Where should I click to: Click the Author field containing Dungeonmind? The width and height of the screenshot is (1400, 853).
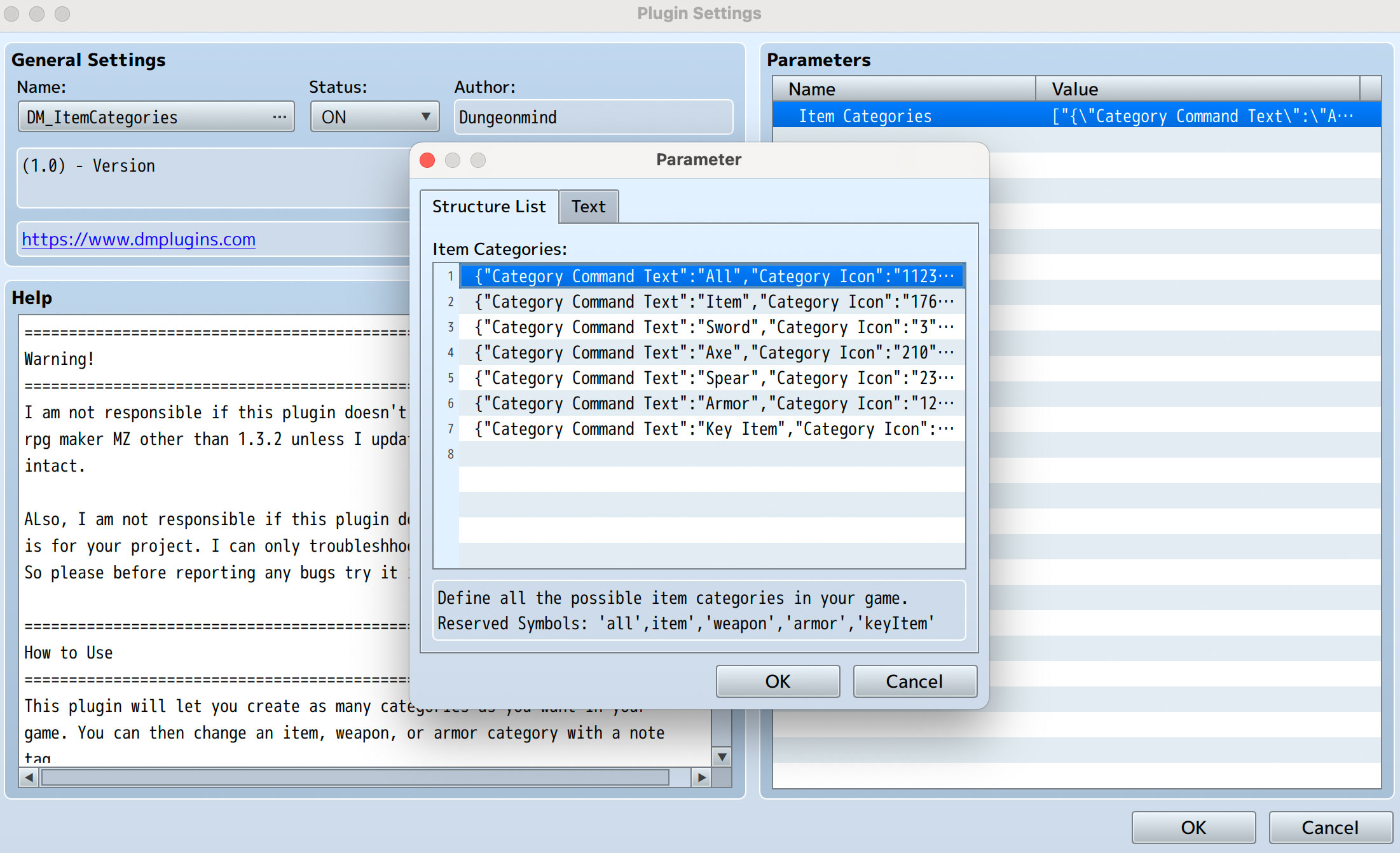[593, 117]
